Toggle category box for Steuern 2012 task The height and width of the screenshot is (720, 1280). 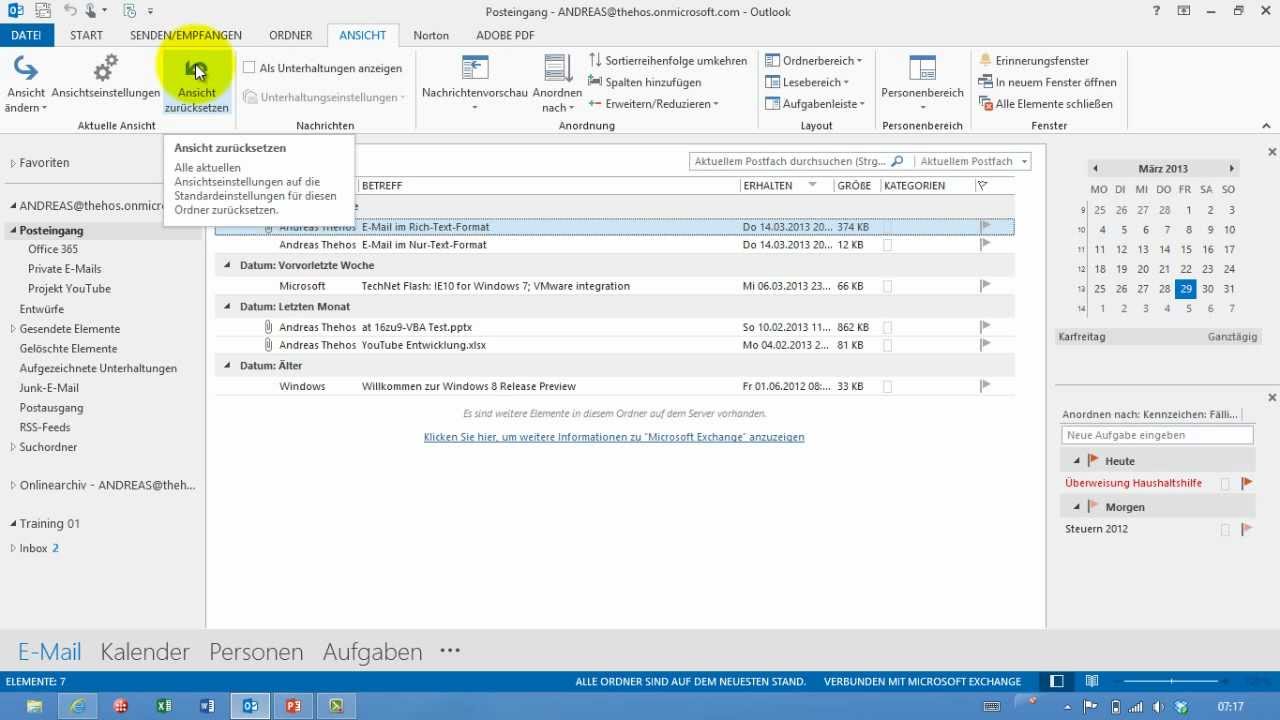(1225, 530)
